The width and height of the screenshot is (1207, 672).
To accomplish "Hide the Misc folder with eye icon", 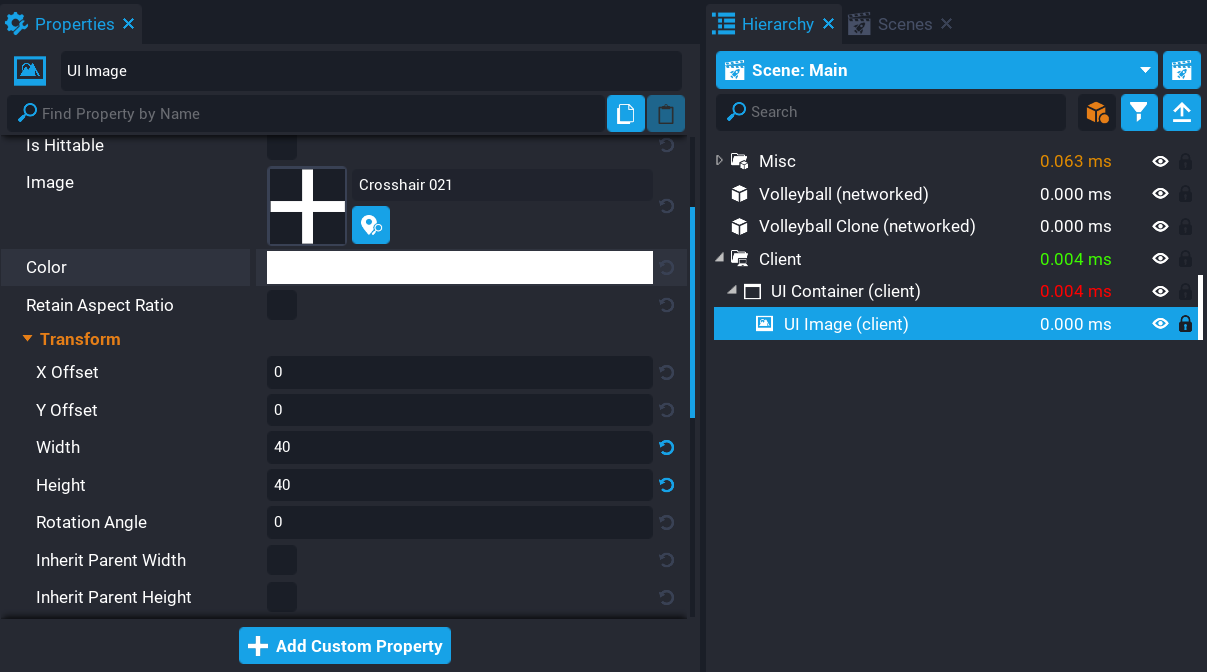I will [x=1160, y=161].
